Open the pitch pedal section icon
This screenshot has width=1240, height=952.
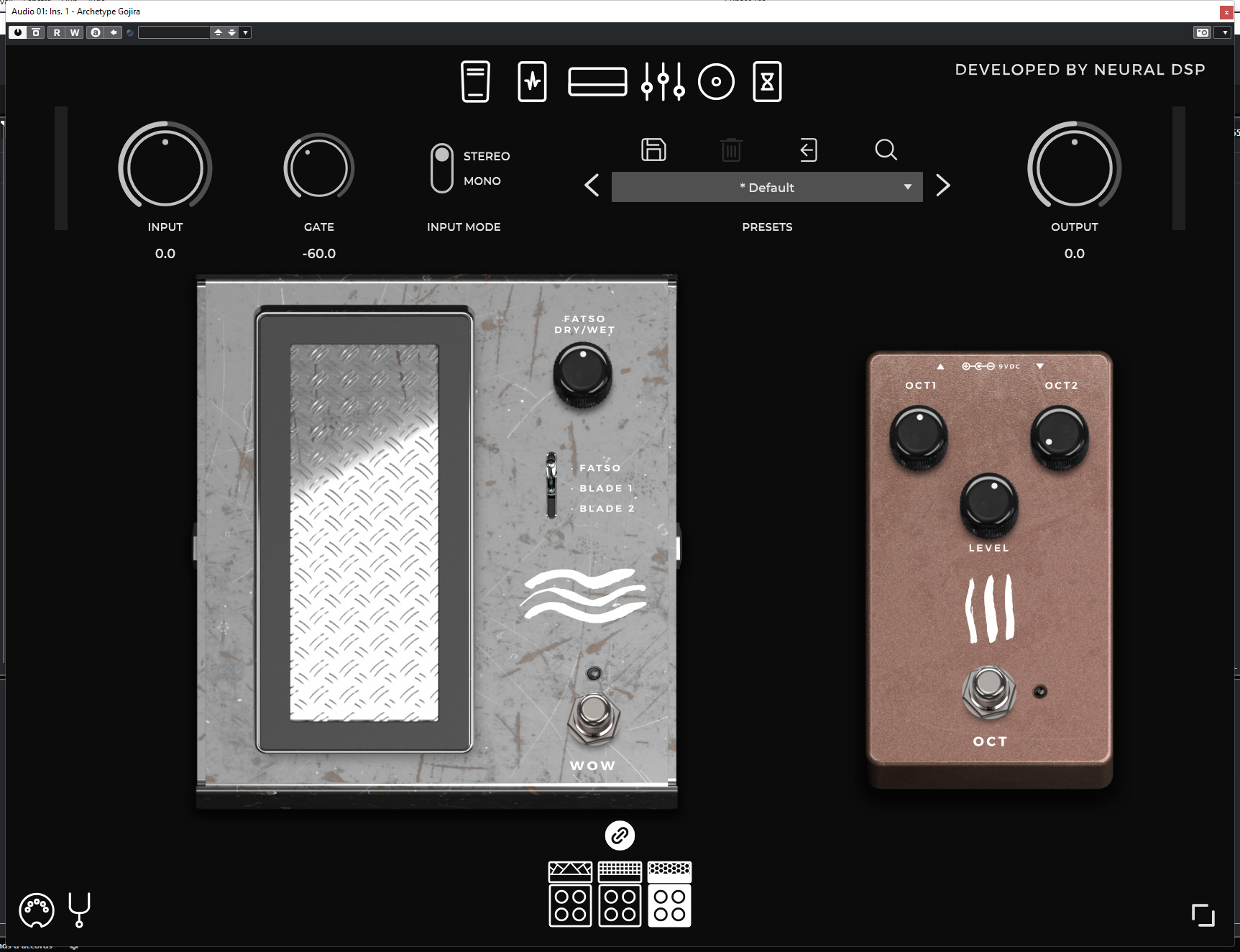pyautogui.click(x=475, y=82)
